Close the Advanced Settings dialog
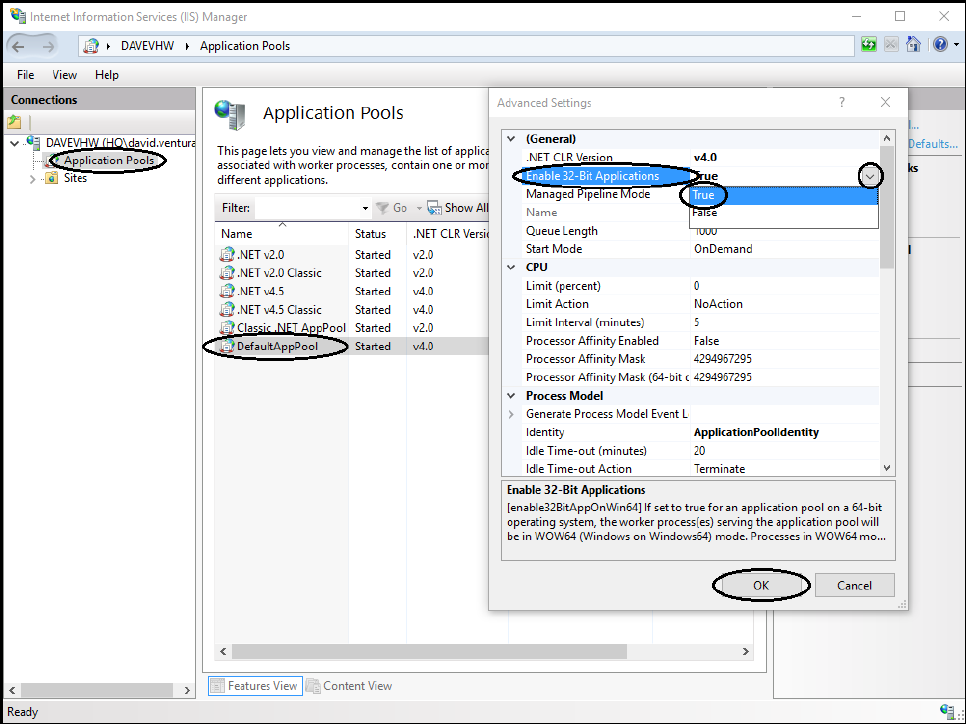The width and height of the screenshot is (966, 724). coord(885,102)
